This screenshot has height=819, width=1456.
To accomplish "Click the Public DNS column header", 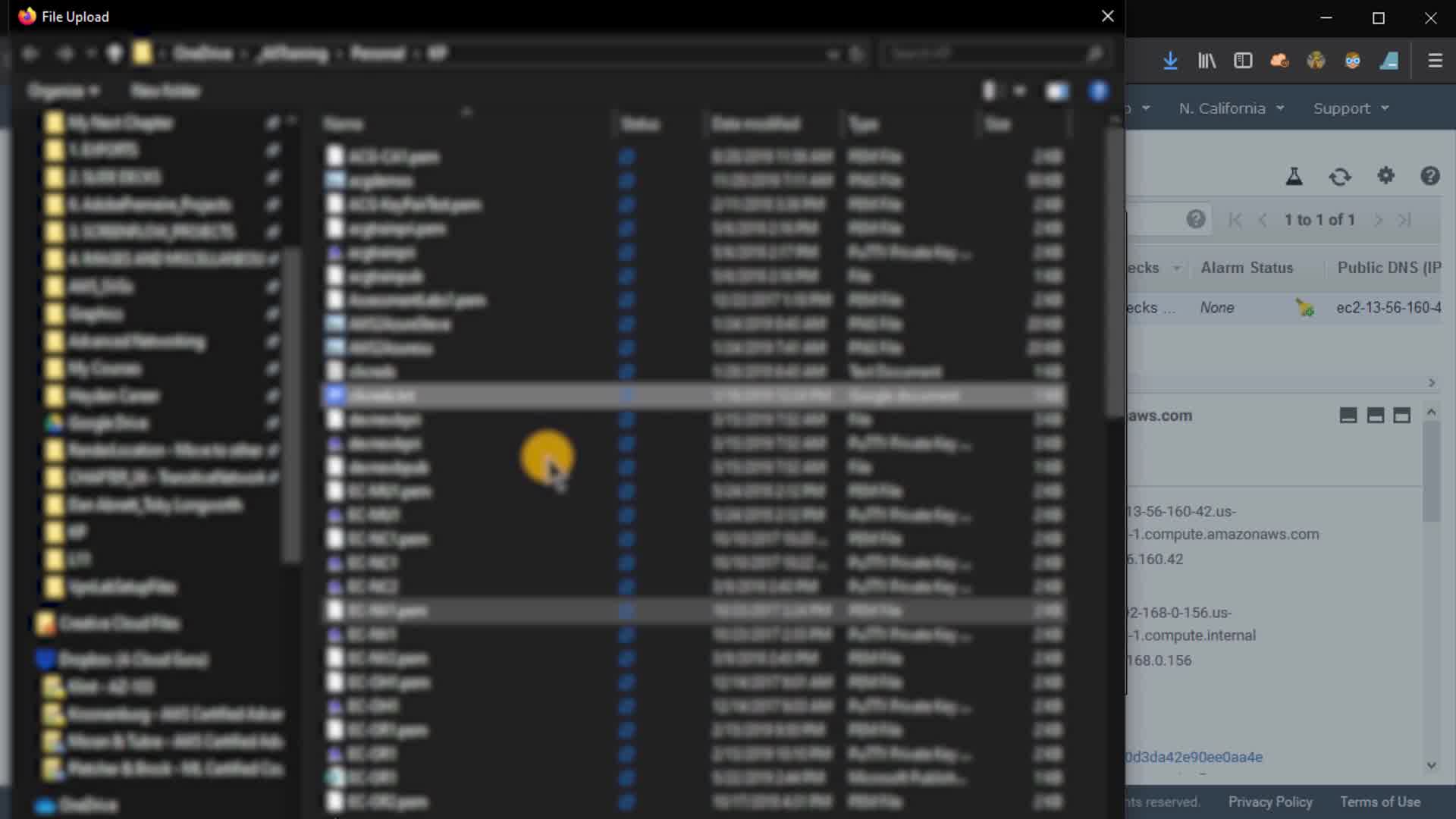I will click(1389, 268).
